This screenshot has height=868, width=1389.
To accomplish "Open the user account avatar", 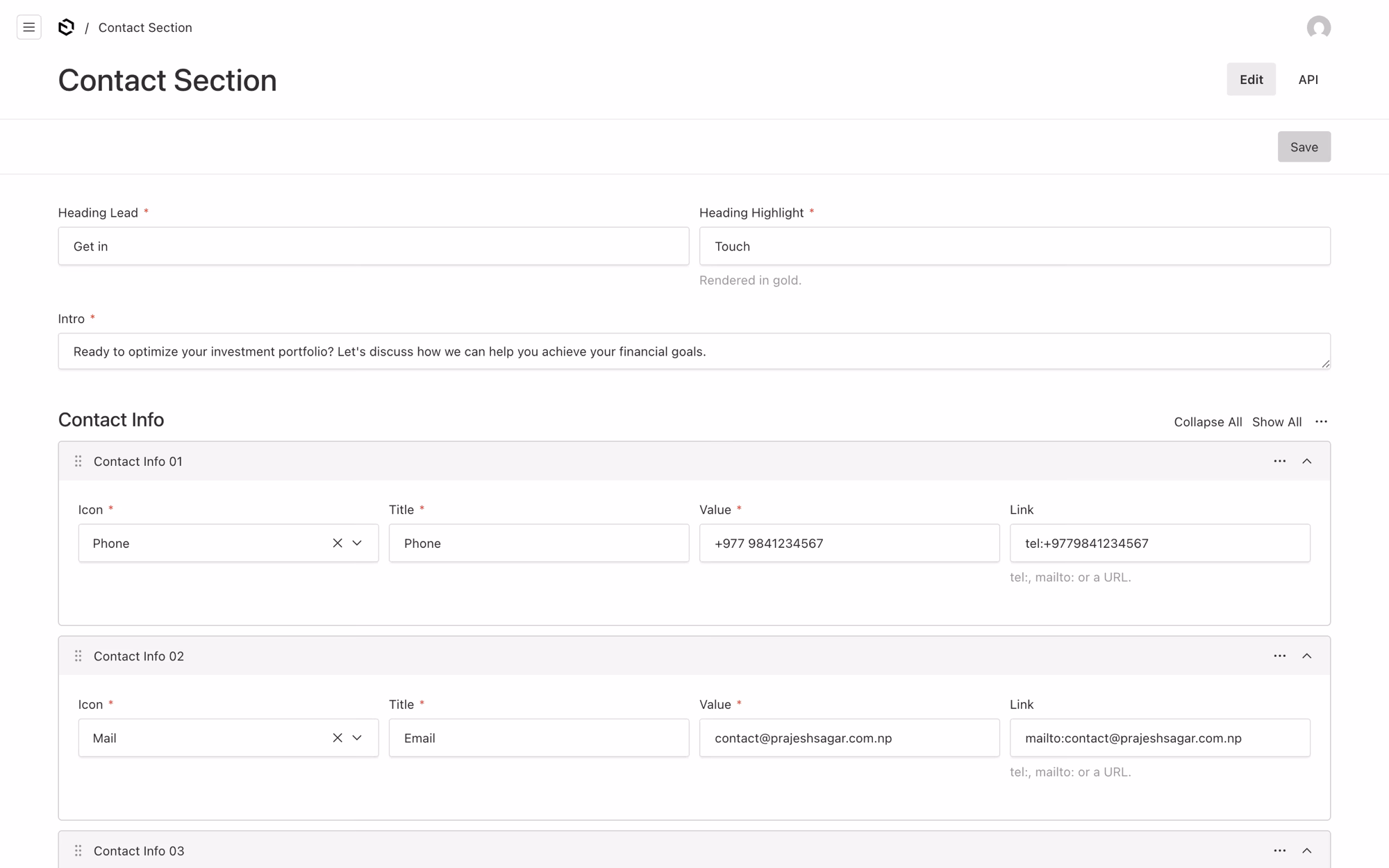I will (x=1318, y=27).
